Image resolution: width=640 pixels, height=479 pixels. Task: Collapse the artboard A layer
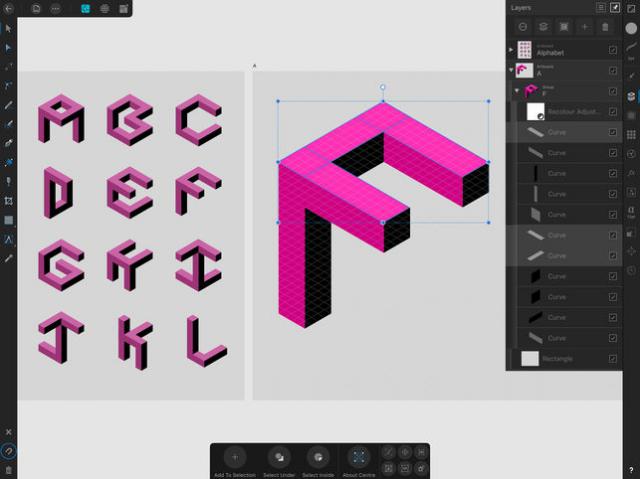click(511, 70)
